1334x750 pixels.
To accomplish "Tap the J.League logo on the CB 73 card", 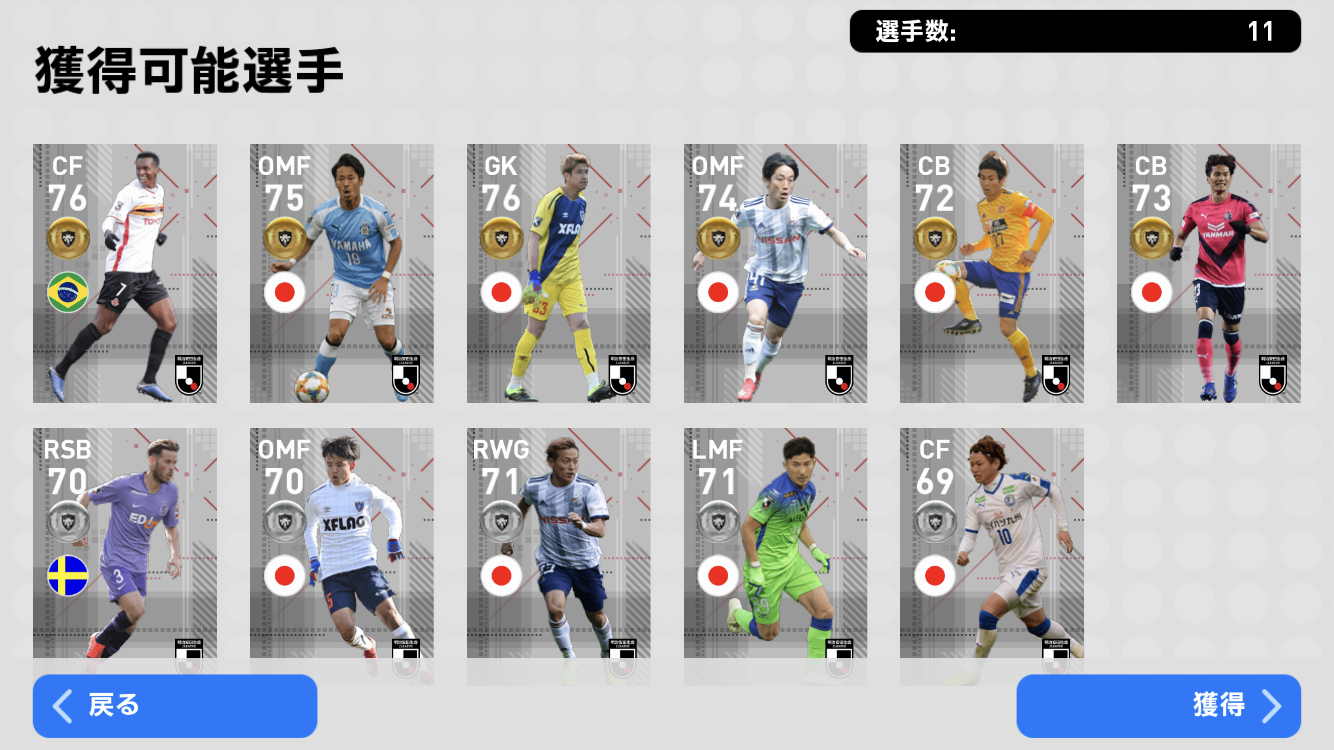I will tap(1272, 375).
